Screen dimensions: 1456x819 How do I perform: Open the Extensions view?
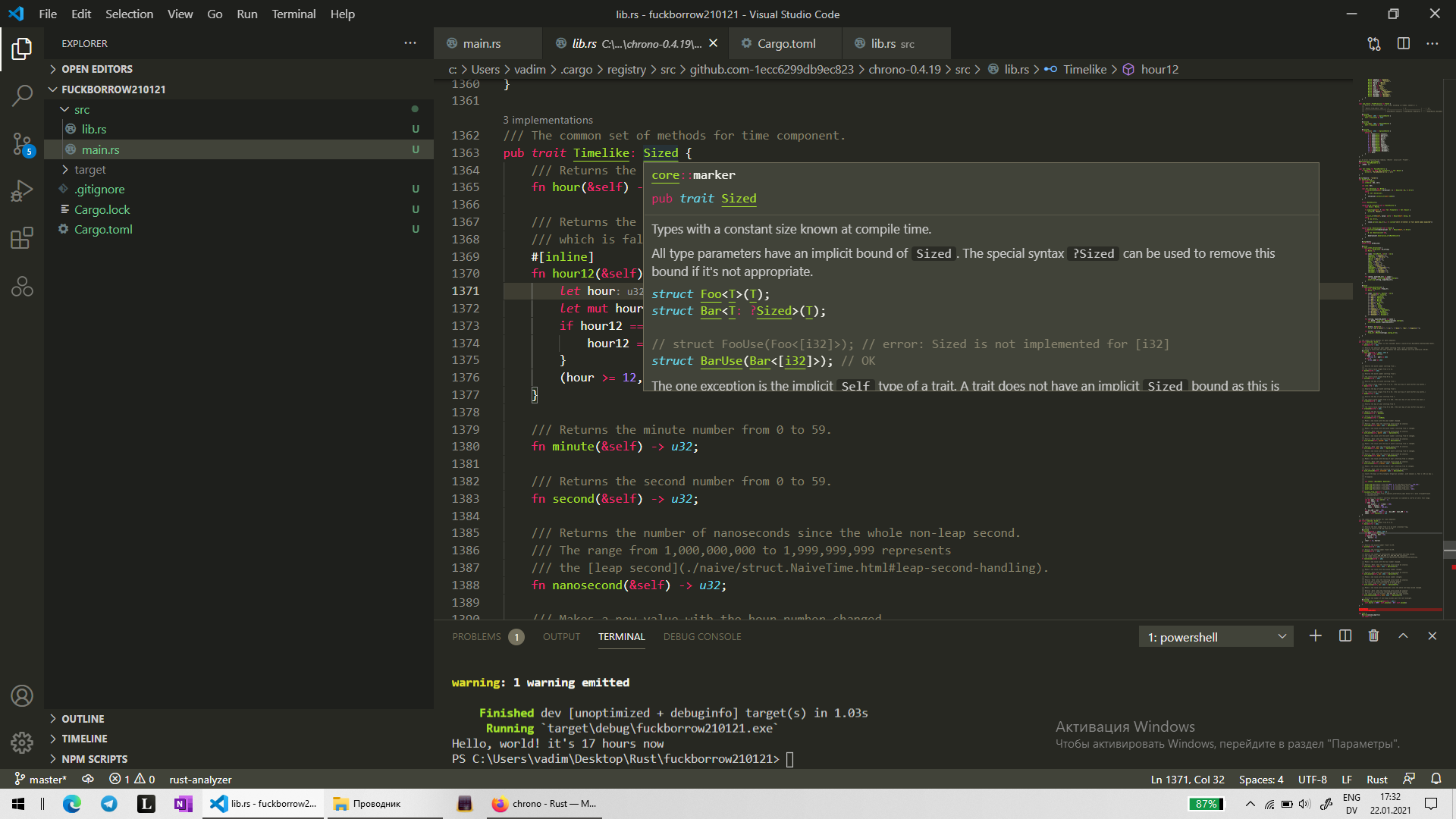tap(22, 238)
